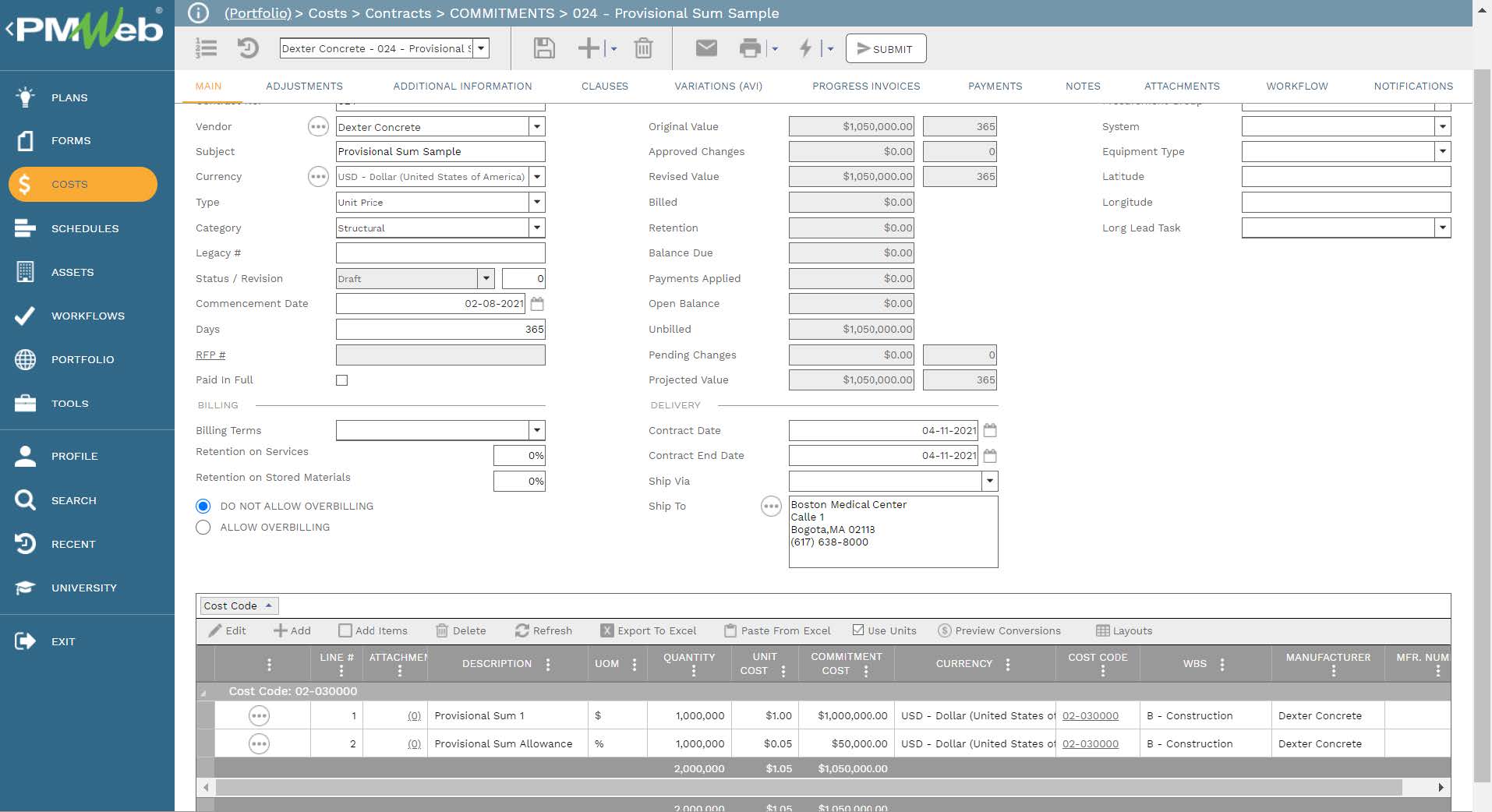This screenshot has width=1492, height=812.
Task: Click the Cost Code grouping chip
Action: [x=238, y=605]
